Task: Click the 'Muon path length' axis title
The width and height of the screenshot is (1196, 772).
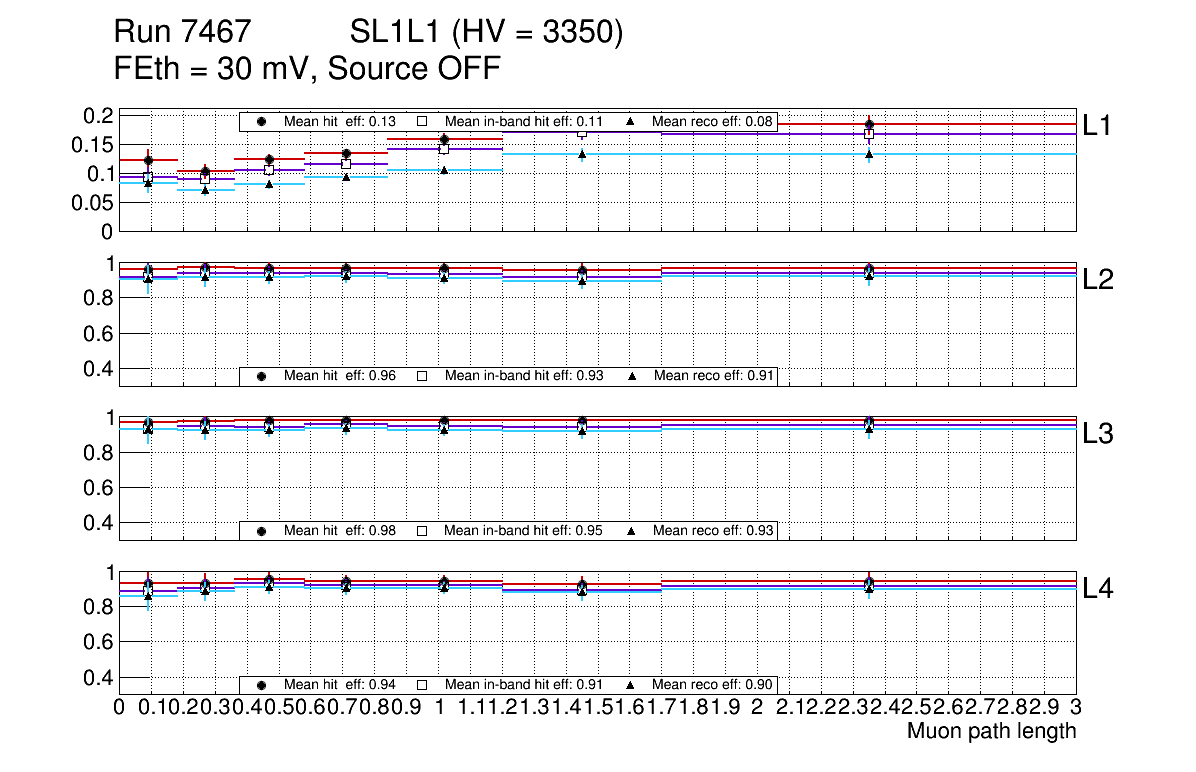Action: tap(991, 731)
